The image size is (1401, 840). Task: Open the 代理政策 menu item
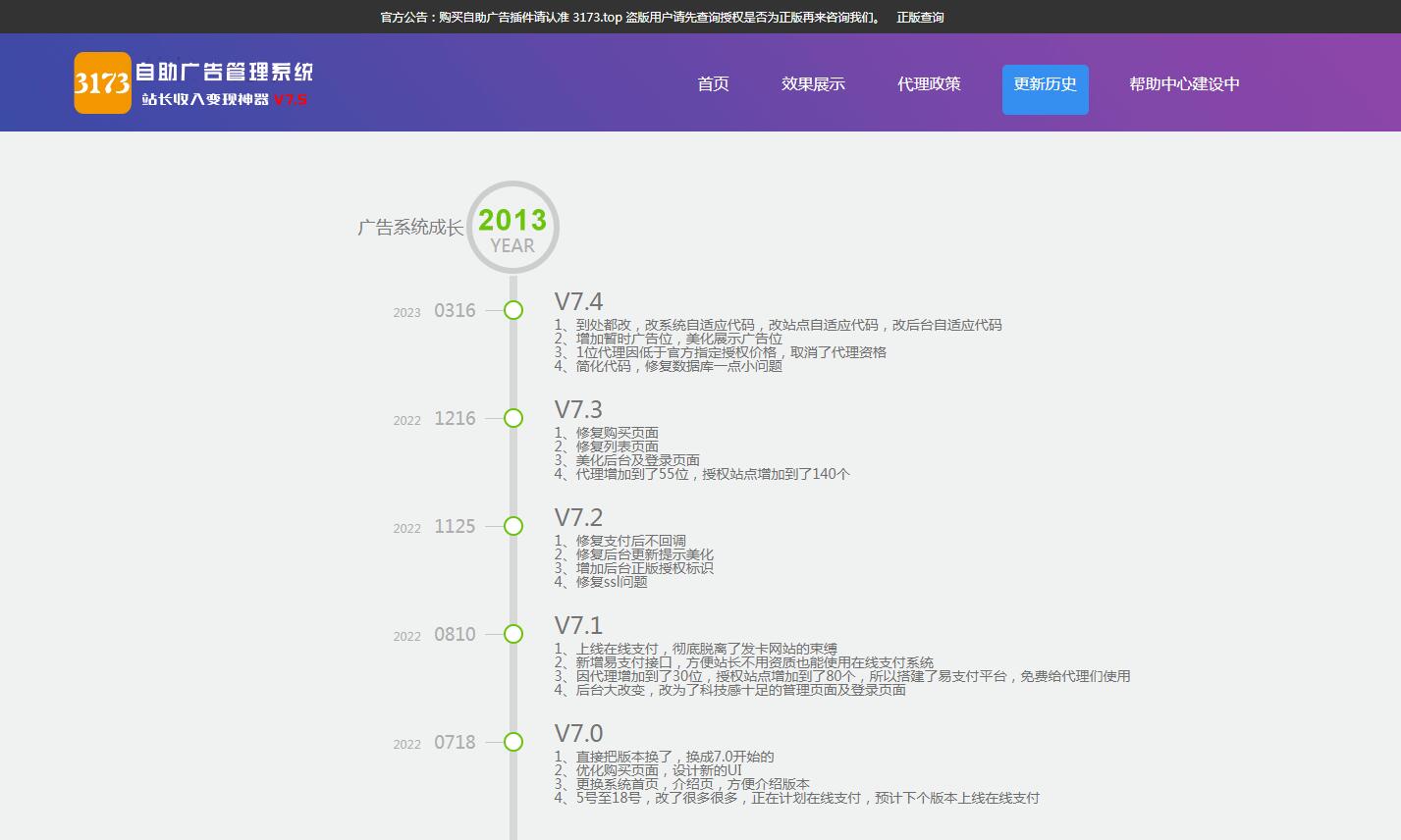pos(929,84)
